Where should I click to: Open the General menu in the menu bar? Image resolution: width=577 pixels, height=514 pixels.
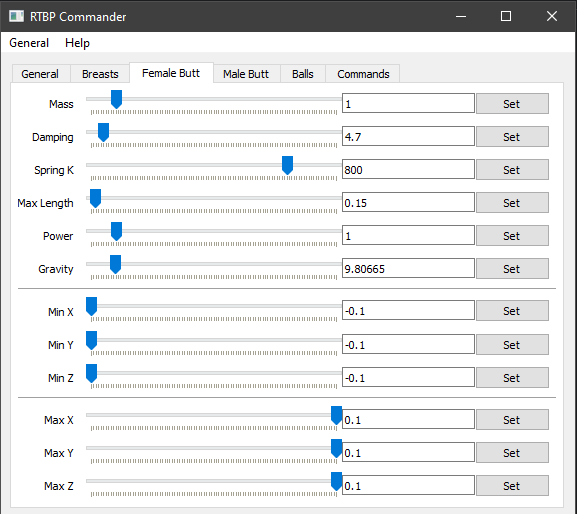point(29,43)
